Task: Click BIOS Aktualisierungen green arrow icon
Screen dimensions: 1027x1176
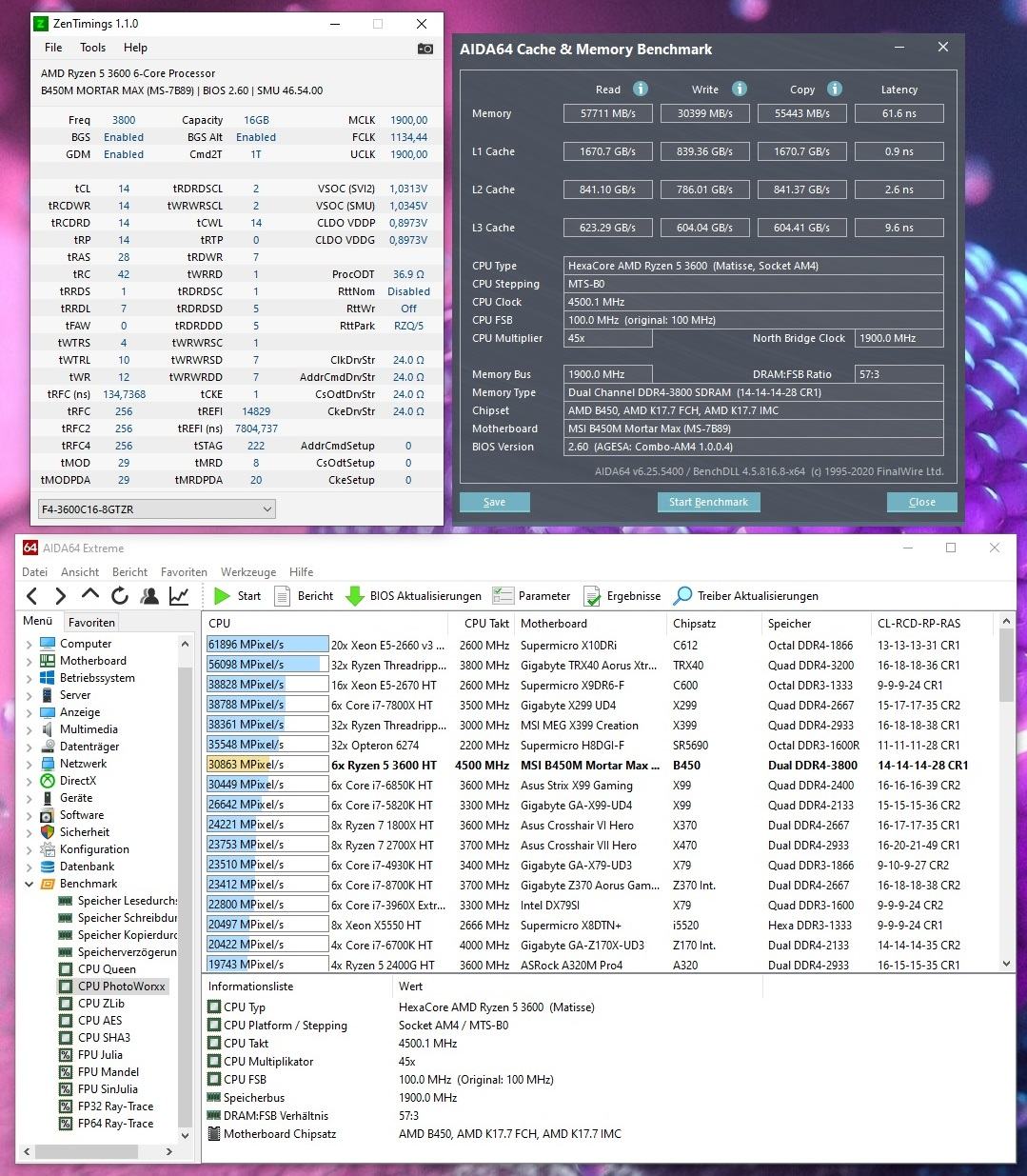Action: (355, 596)
